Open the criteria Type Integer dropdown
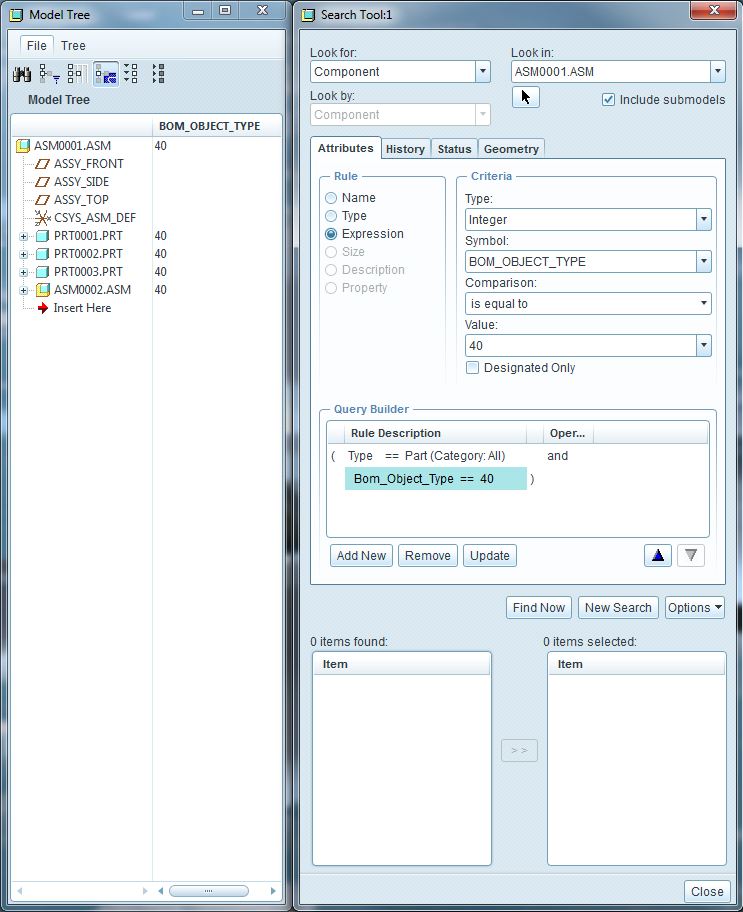743x912 pixels. [703, 220]
